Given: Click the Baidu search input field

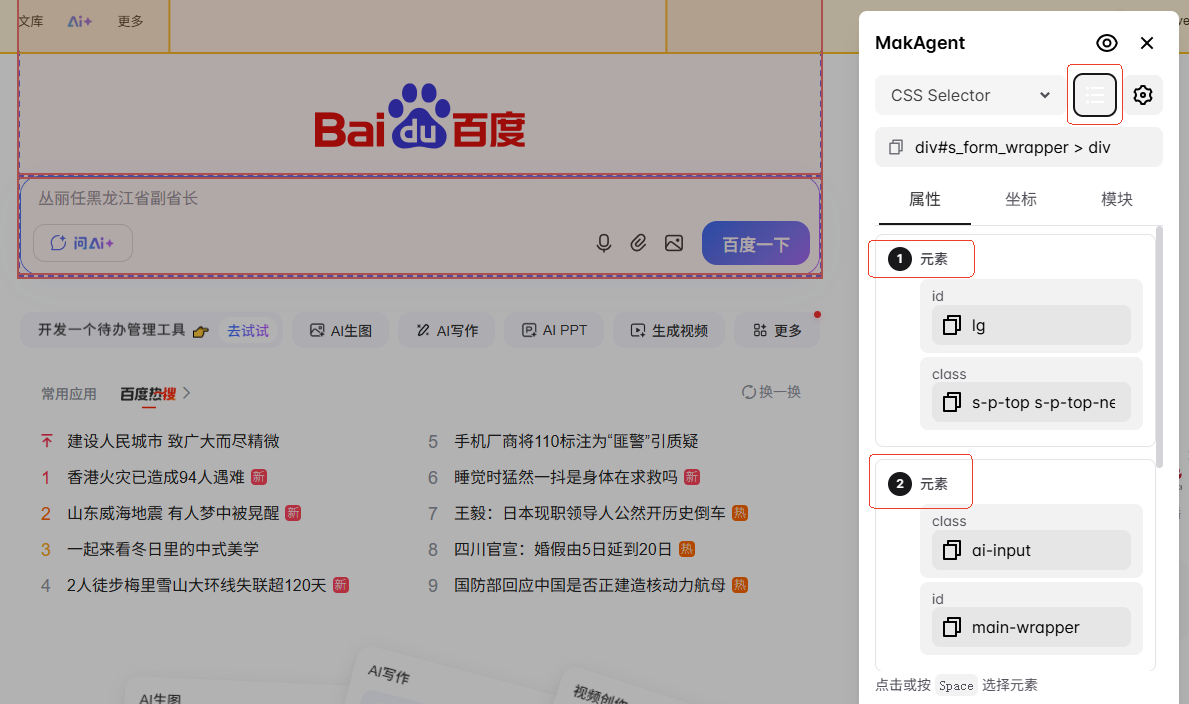Looking at the screenshot, I should point(300,199).
